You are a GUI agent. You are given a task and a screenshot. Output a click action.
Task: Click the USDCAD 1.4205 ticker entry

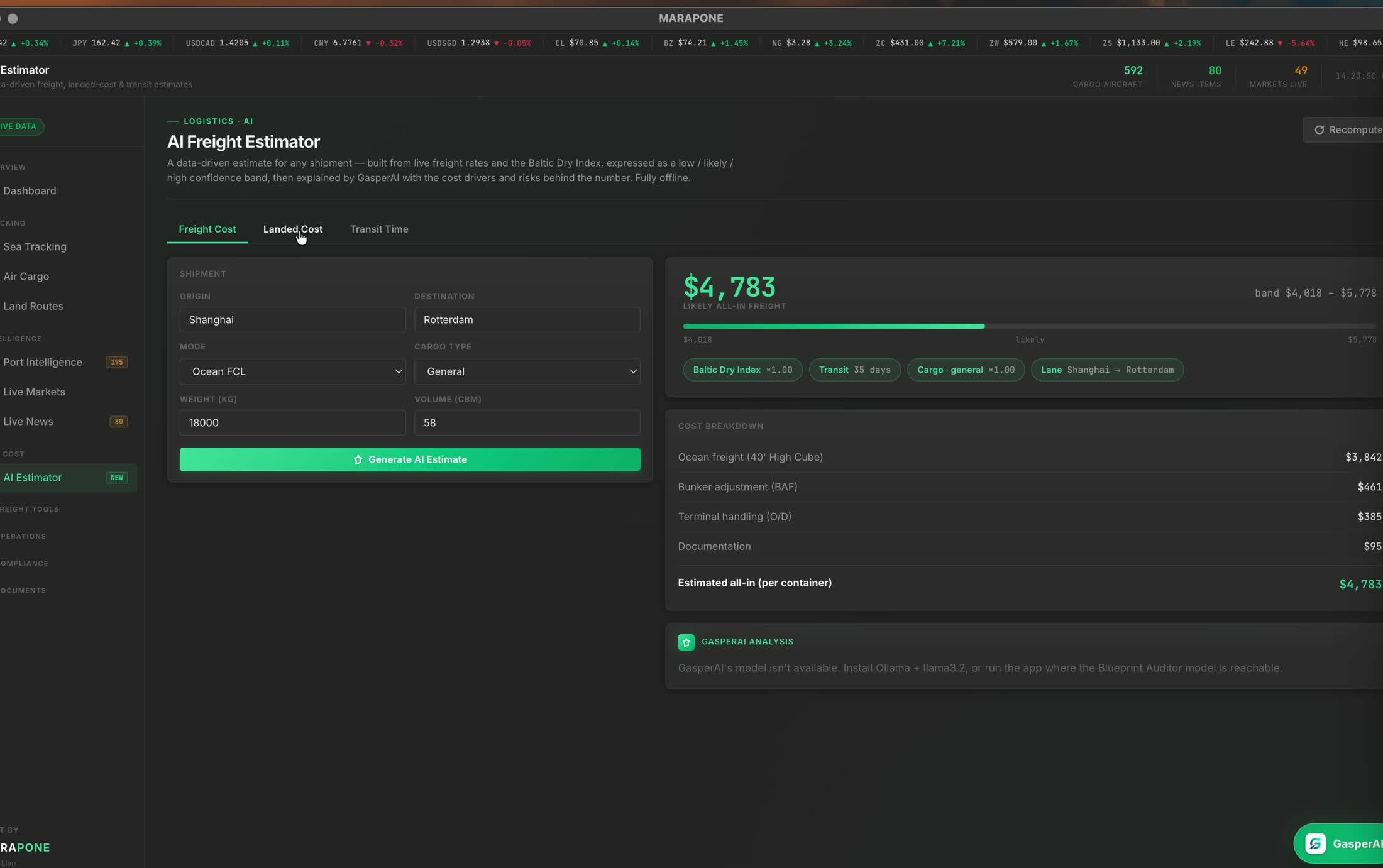pos(238,43)
